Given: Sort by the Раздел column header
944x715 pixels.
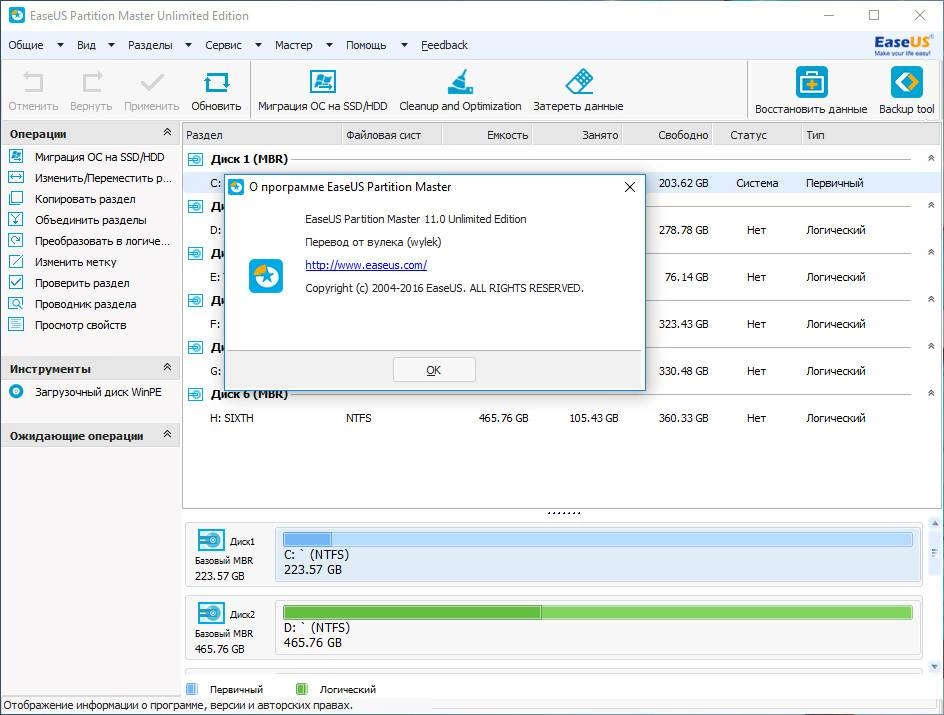Looking at the screenshot, I should click(x=261, y=135).
